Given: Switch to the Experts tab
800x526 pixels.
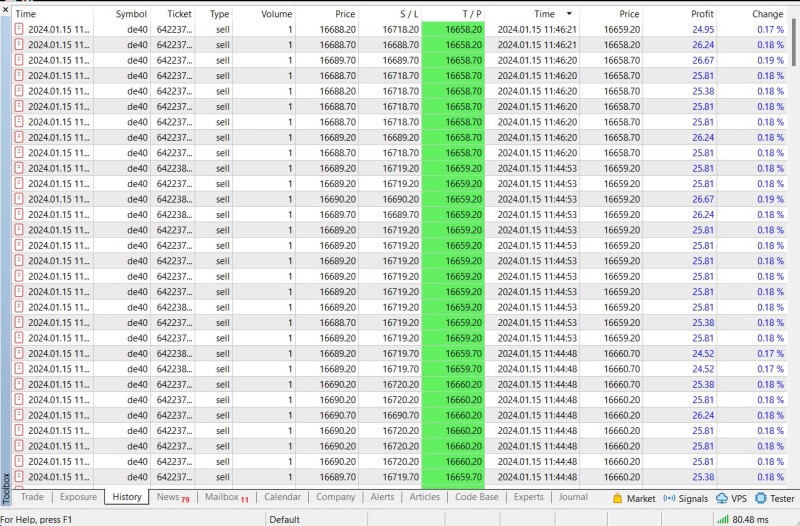Looking at the screenshot, I should tap(529, 497).
